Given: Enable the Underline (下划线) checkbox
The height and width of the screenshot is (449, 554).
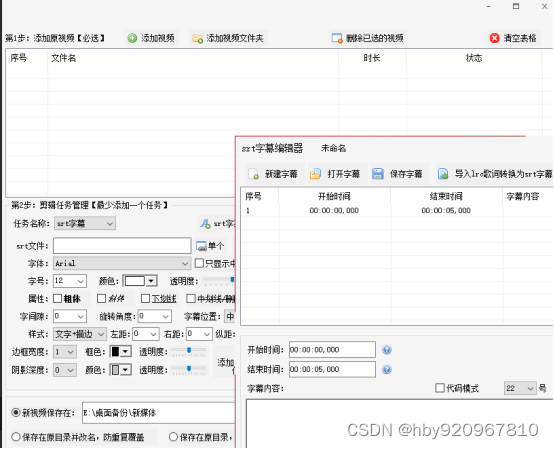Looking at the screenshot, I should tap(145, 299).
